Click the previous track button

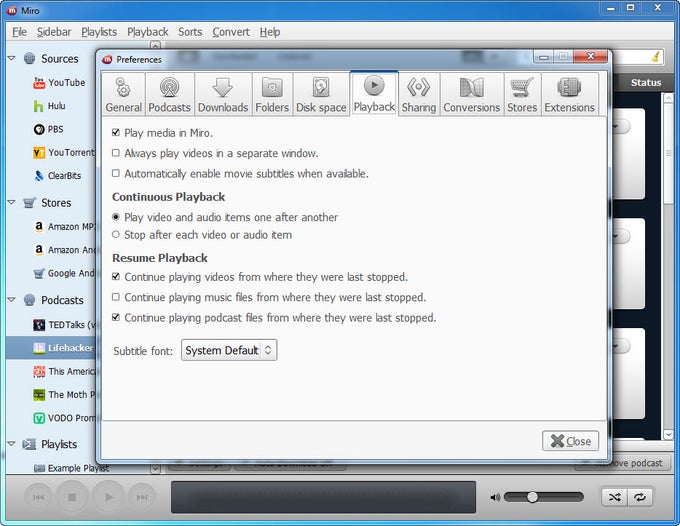pos(38,497)
